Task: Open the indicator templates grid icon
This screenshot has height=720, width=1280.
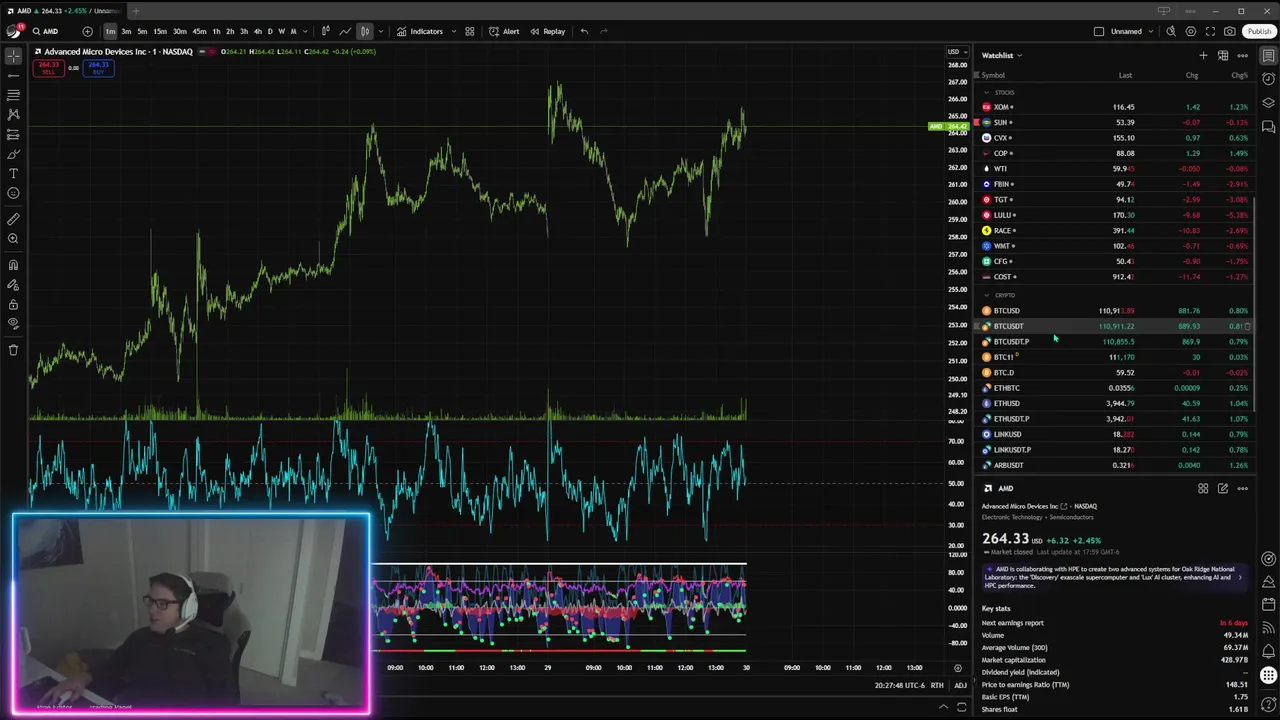Action: point(469,31)
